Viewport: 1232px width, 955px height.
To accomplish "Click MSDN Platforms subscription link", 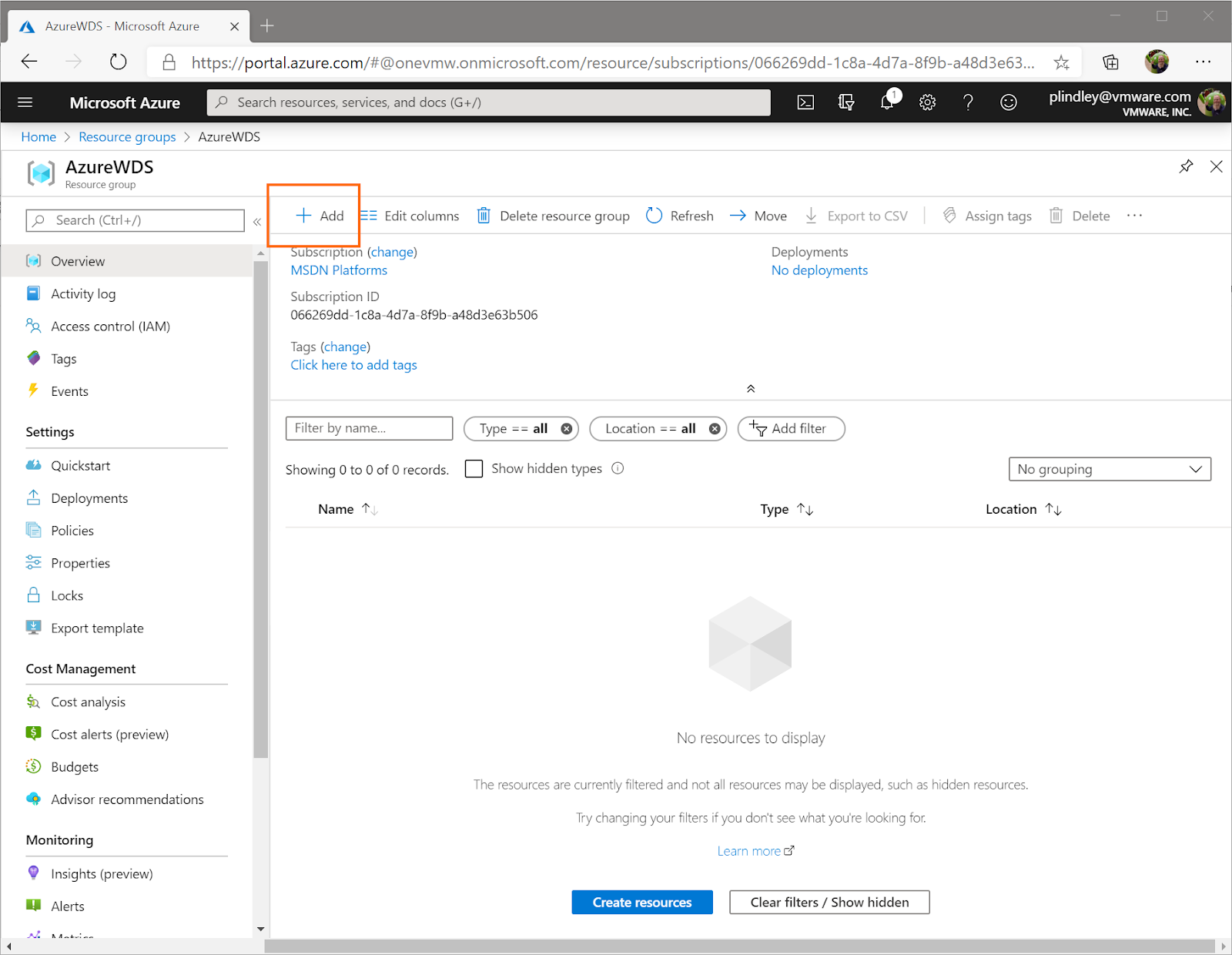I will point(339,270).
